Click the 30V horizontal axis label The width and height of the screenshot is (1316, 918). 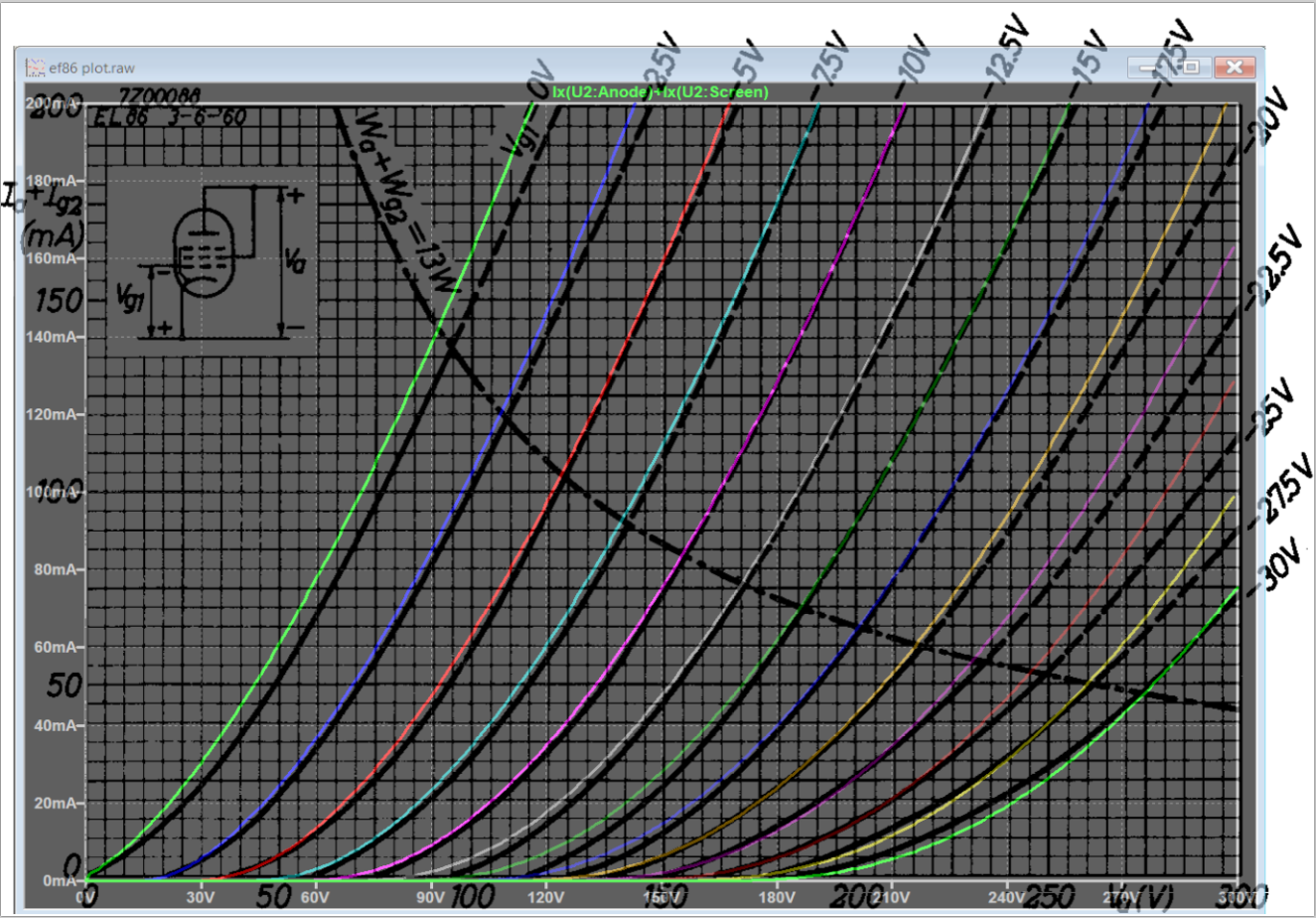pos(201,897)
